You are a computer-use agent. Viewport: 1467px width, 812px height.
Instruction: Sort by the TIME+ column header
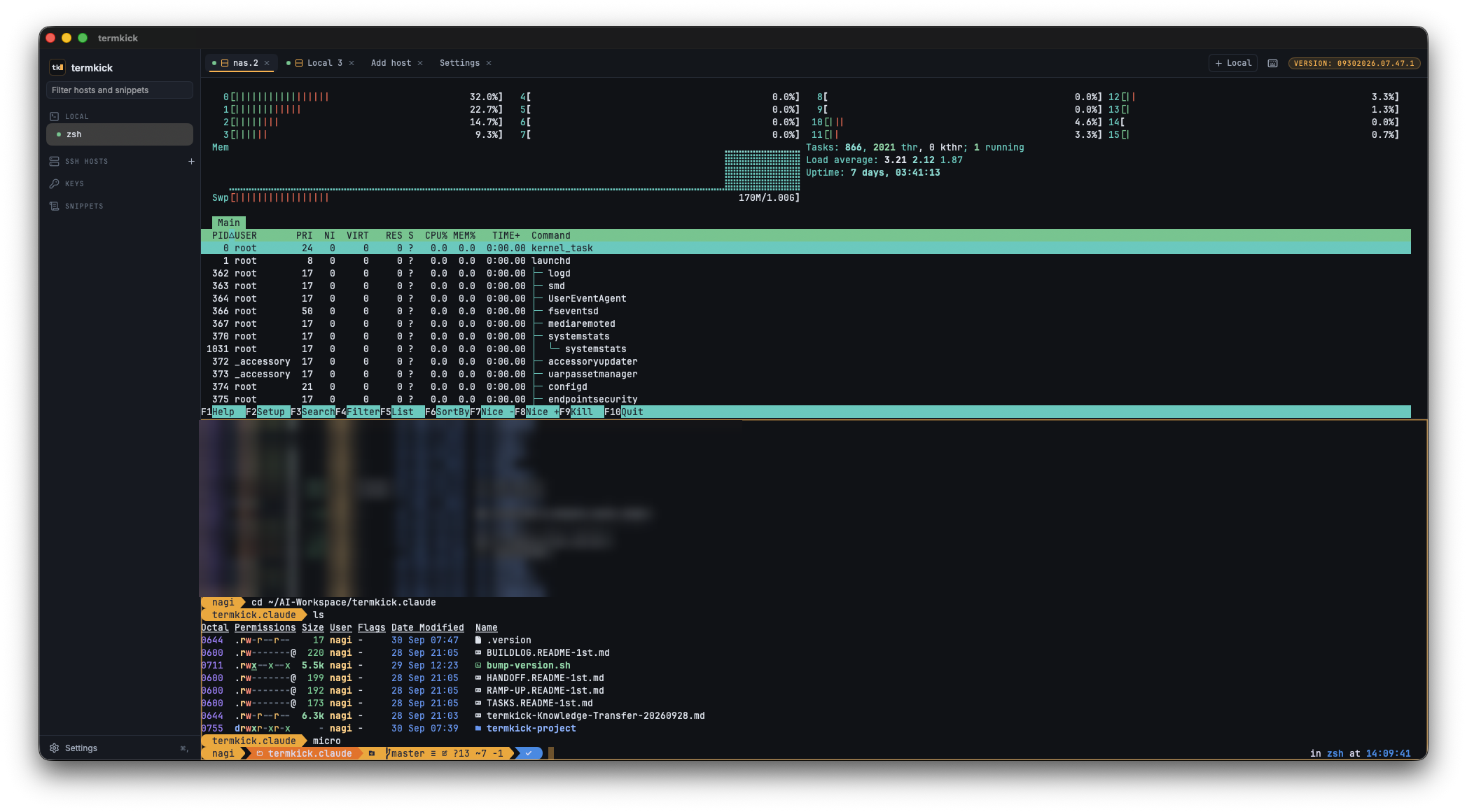coord(506,235)
